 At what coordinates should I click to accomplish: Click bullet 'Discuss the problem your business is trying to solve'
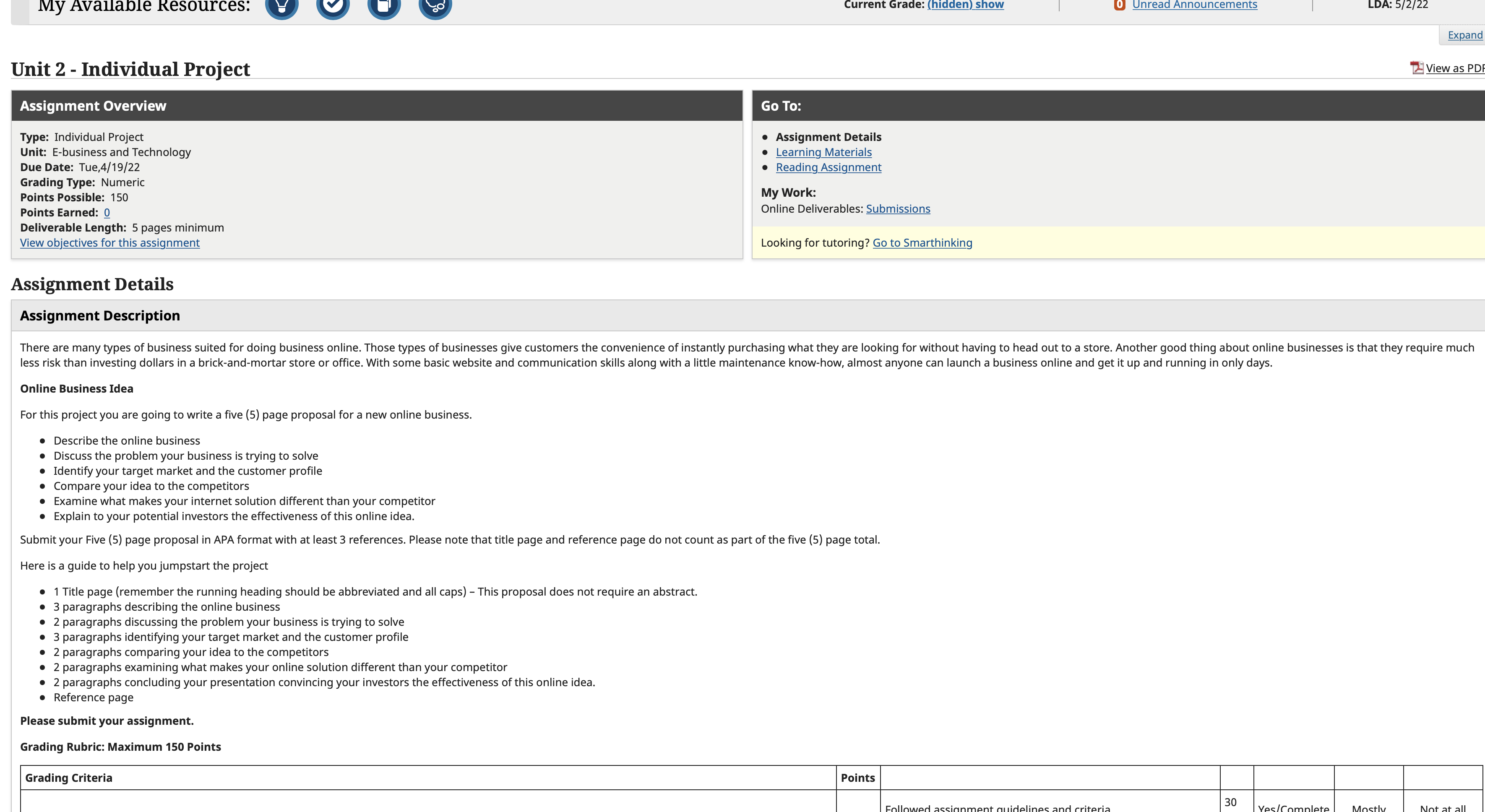[185, 456]
